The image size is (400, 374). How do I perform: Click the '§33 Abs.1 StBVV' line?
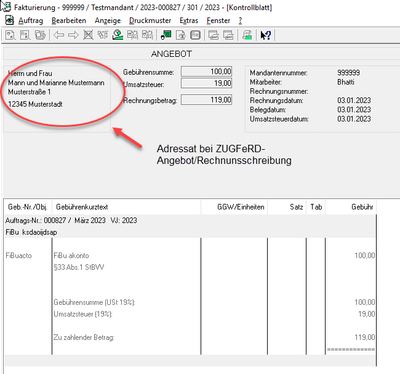79,267
